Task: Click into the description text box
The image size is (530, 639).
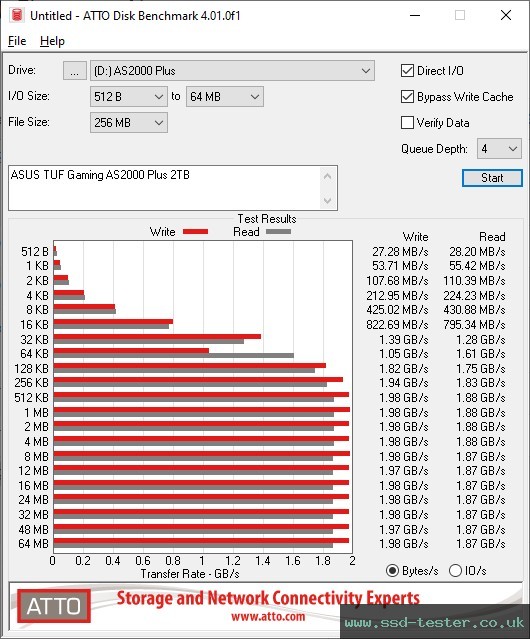Action: [165, 188]
